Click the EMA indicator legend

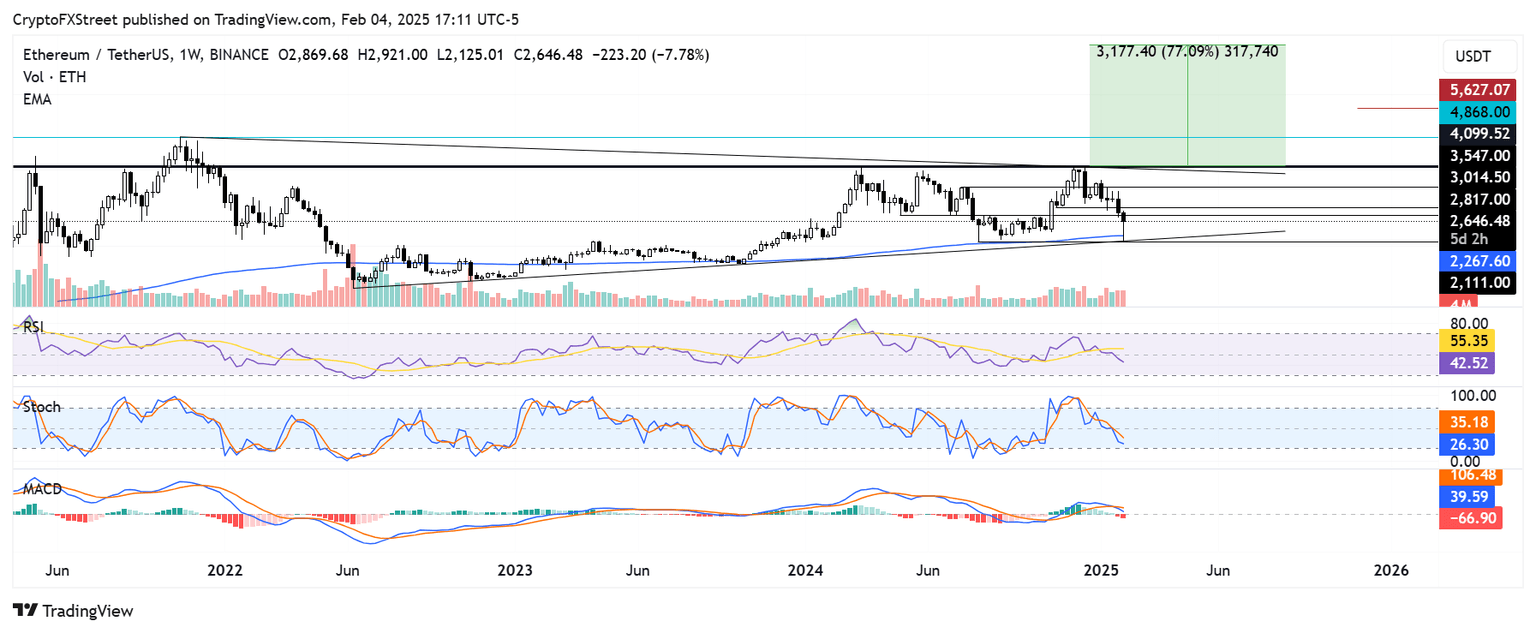pos(35,100)
